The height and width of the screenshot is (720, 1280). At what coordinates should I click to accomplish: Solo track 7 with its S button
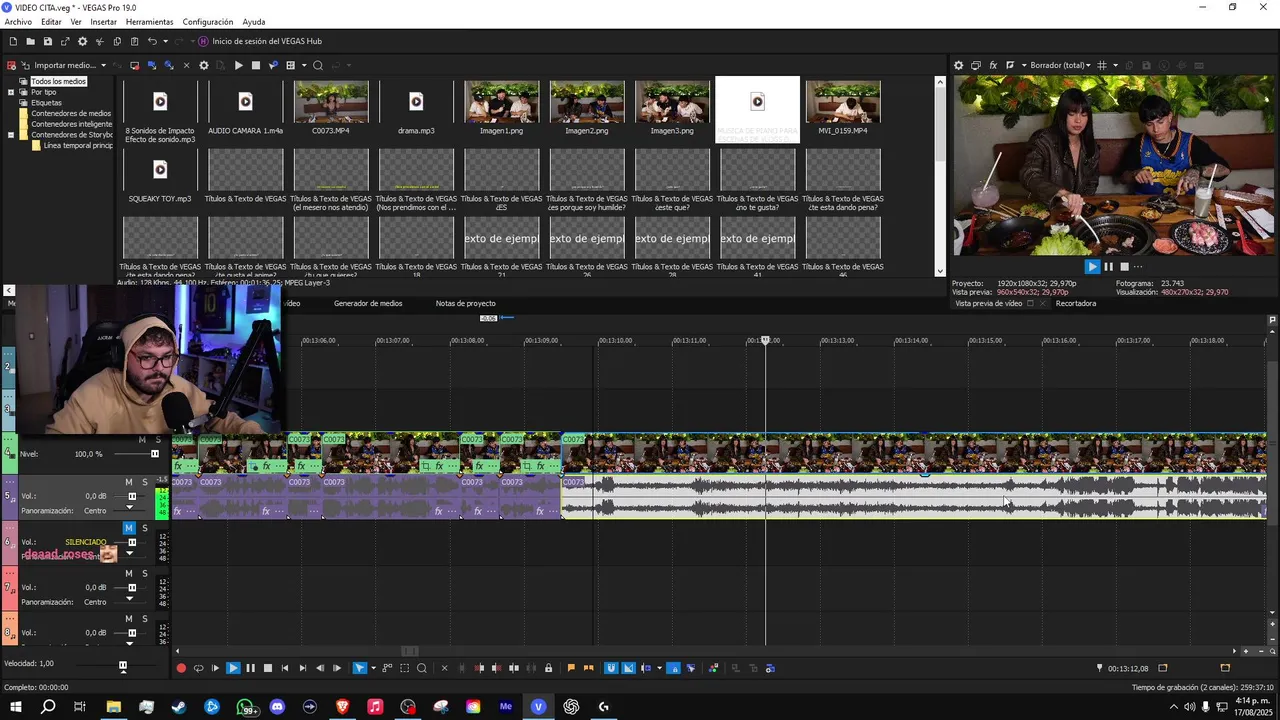point(144,573)
